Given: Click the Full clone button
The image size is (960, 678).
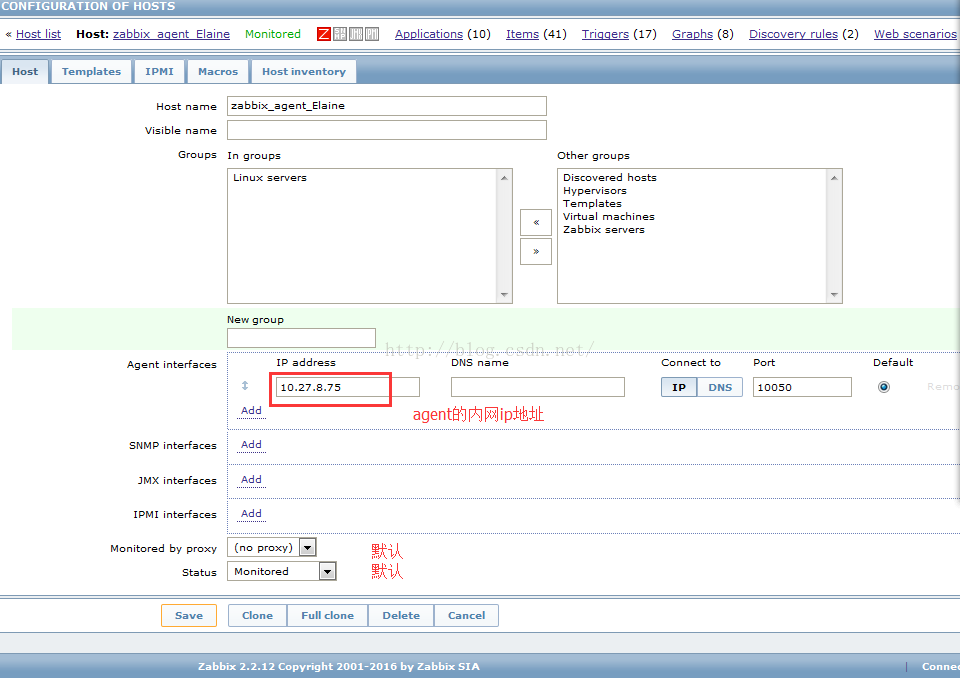Looking at the screenshot, I should (328, 616).
